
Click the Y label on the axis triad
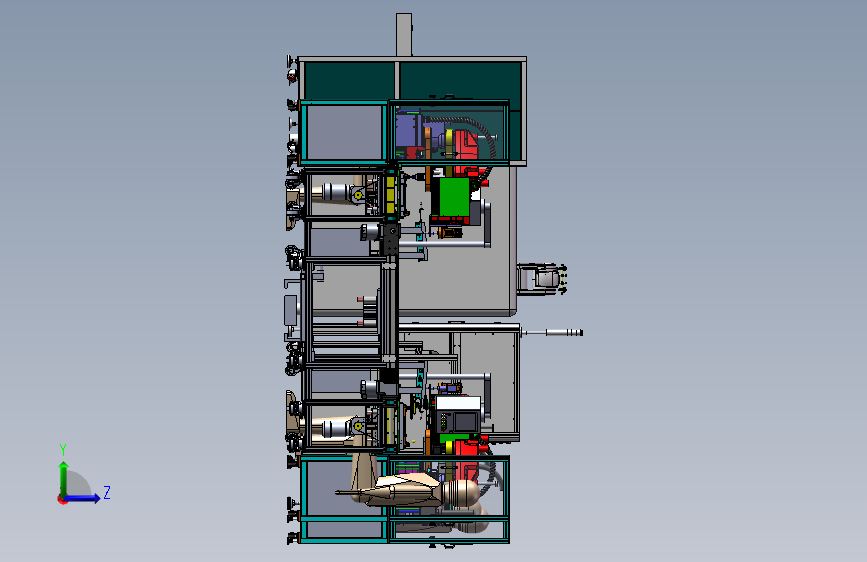(63, 449)
